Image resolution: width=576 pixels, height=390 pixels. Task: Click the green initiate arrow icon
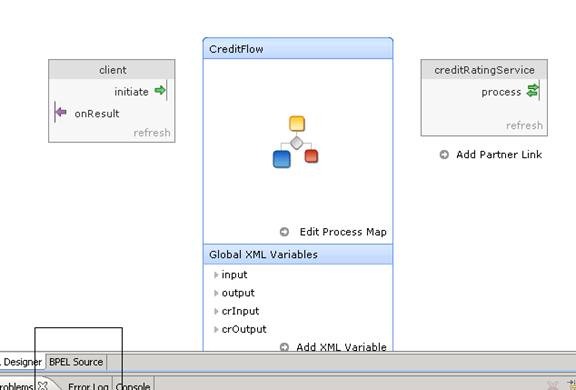click(160, 90)
